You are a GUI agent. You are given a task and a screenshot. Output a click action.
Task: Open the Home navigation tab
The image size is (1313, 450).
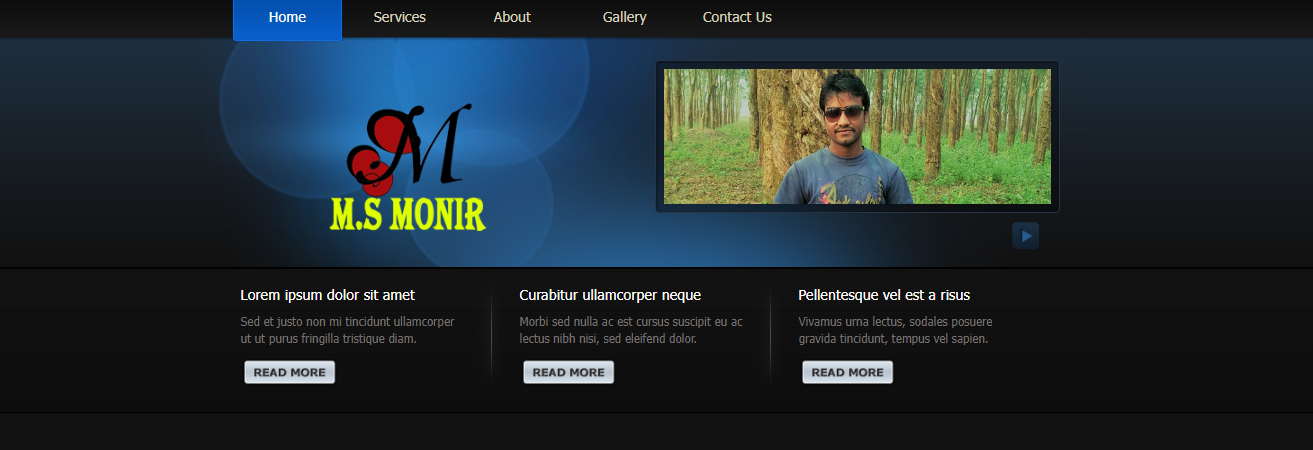(x=287, y=19)
